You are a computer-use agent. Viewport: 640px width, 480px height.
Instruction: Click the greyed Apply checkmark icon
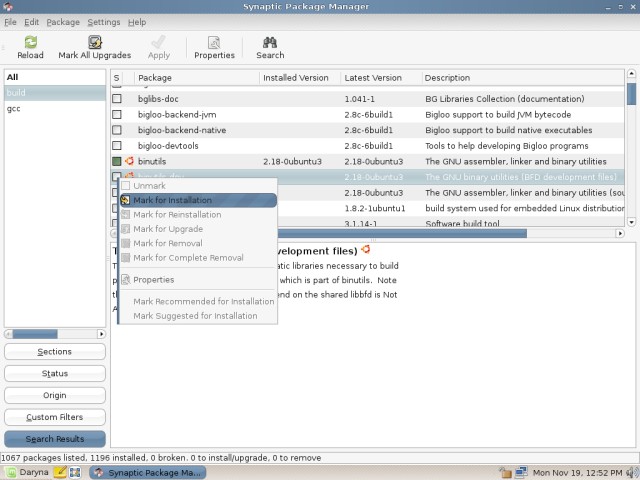pos(158,42)
